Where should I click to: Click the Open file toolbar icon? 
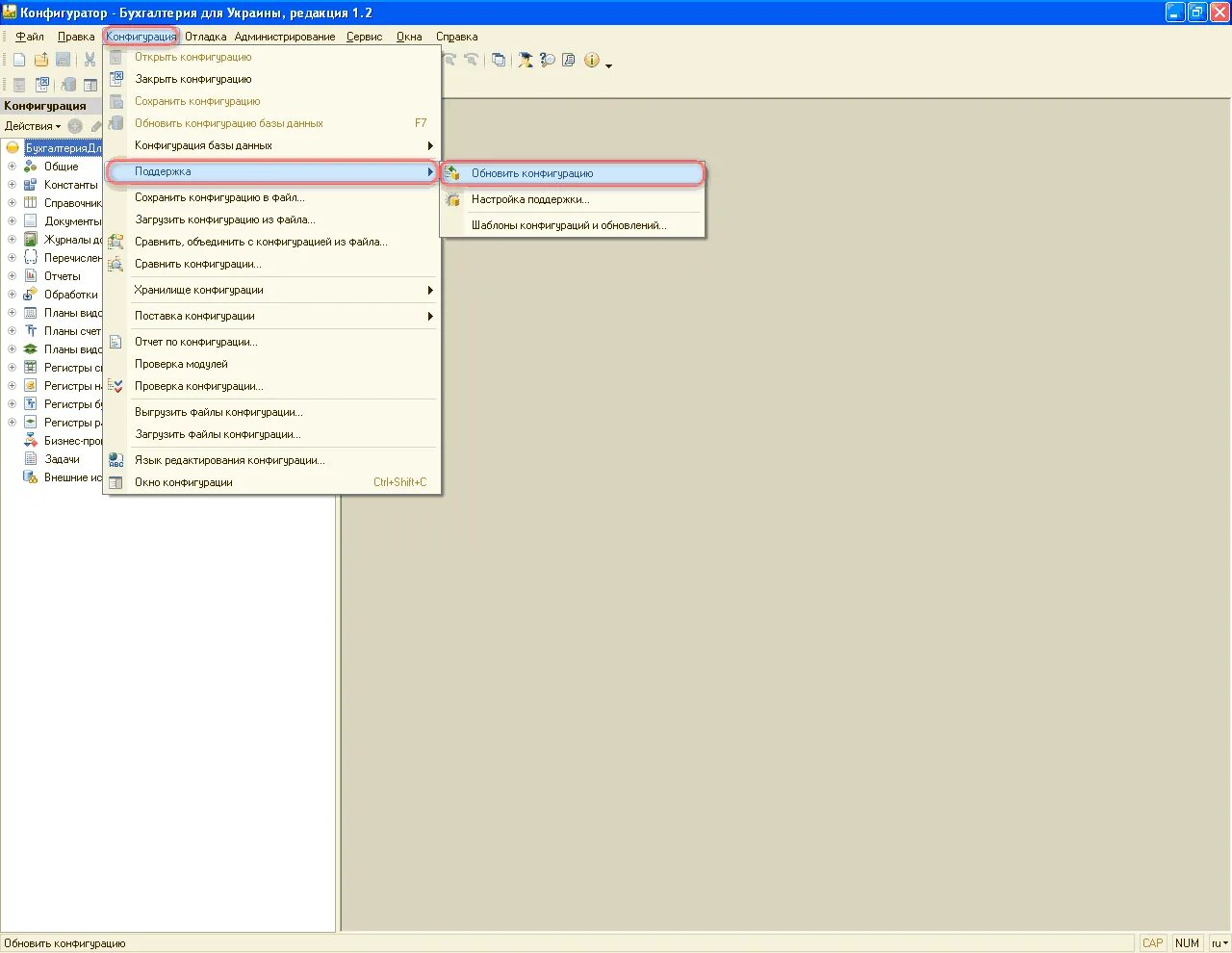coord(41,60)
